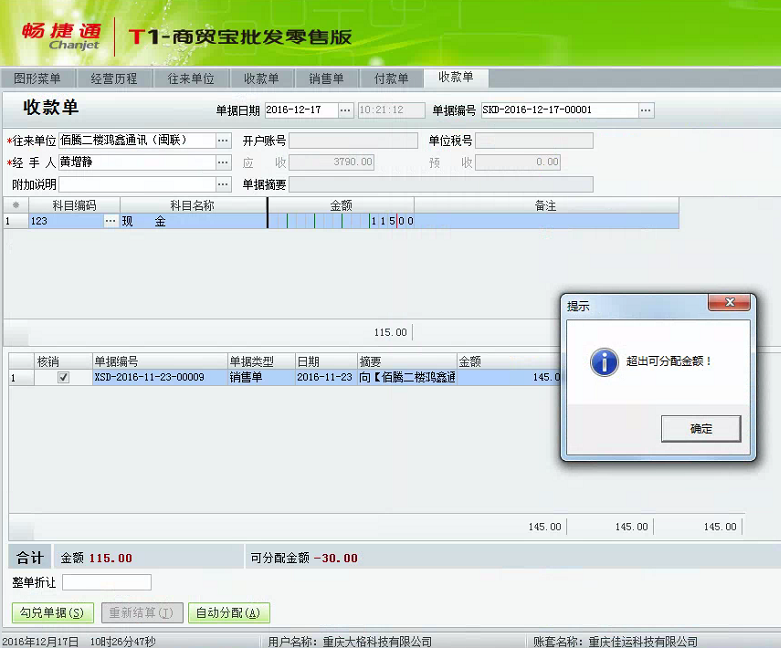781x648 pixels.
Task: Click the 单位税号 field
Action: point(534,140)
